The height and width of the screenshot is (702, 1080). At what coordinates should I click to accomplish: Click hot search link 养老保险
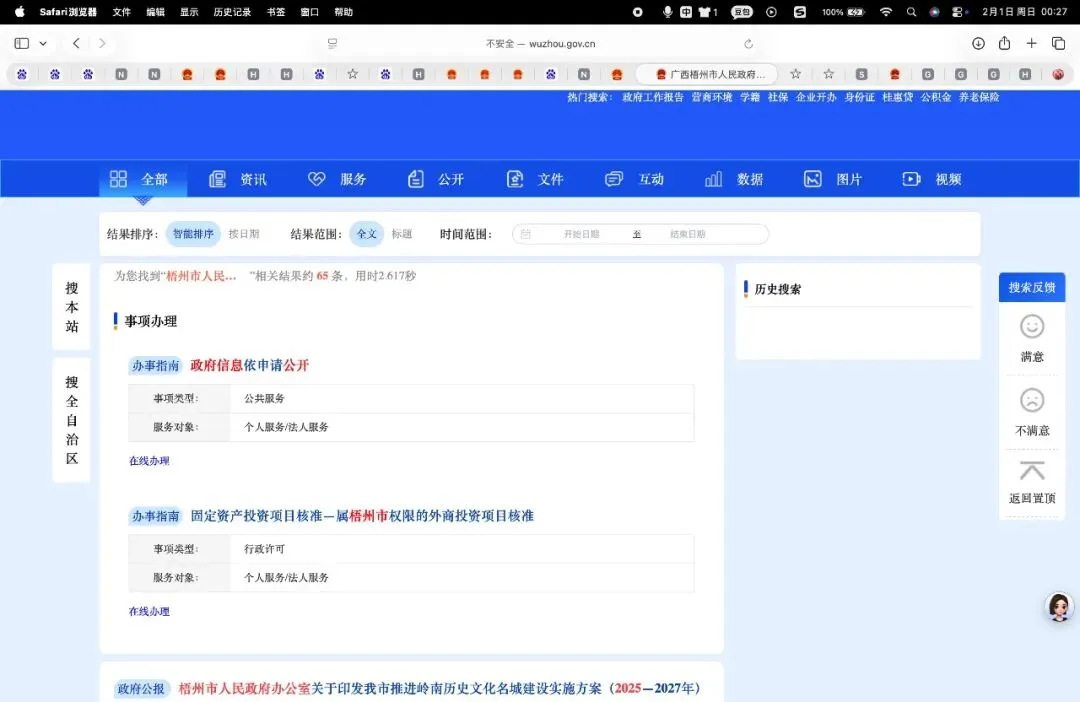click(x=979, y=97)
